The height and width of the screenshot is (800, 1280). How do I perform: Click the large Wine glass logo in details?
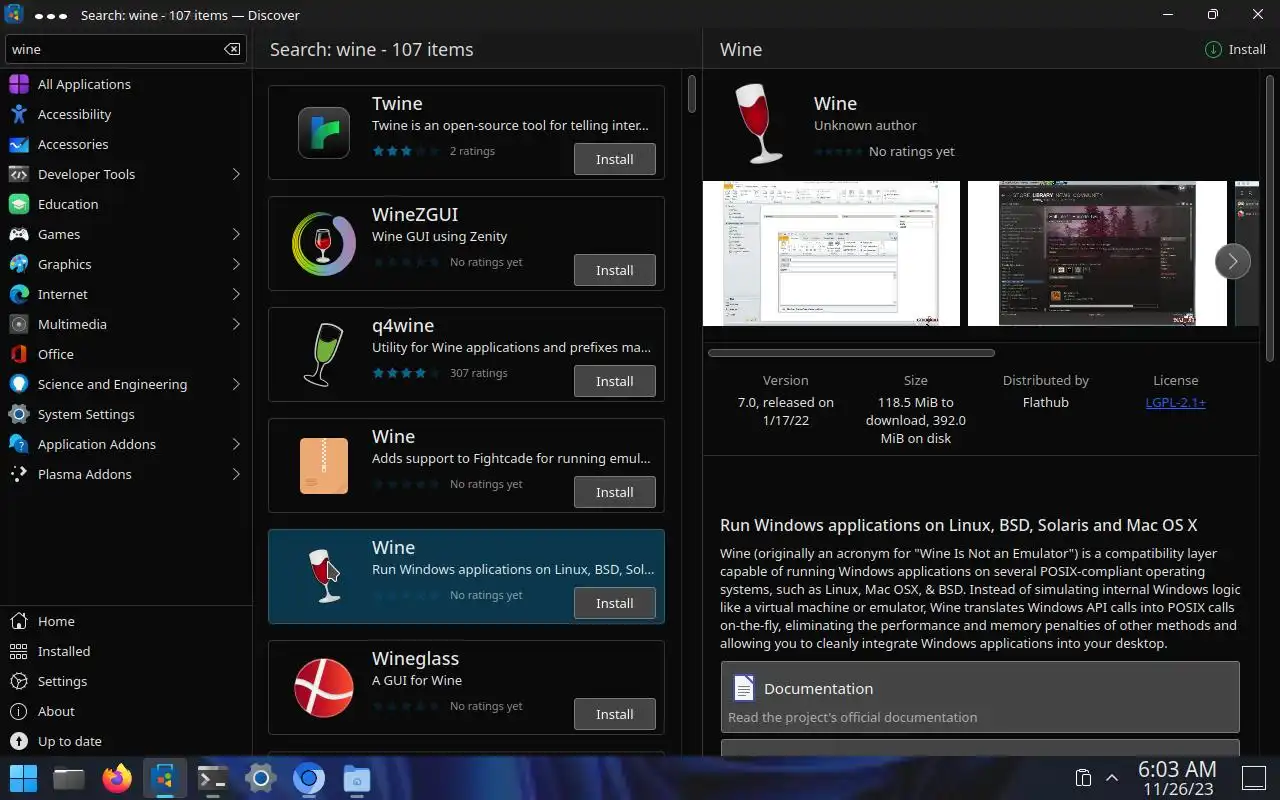coord(758,123)
